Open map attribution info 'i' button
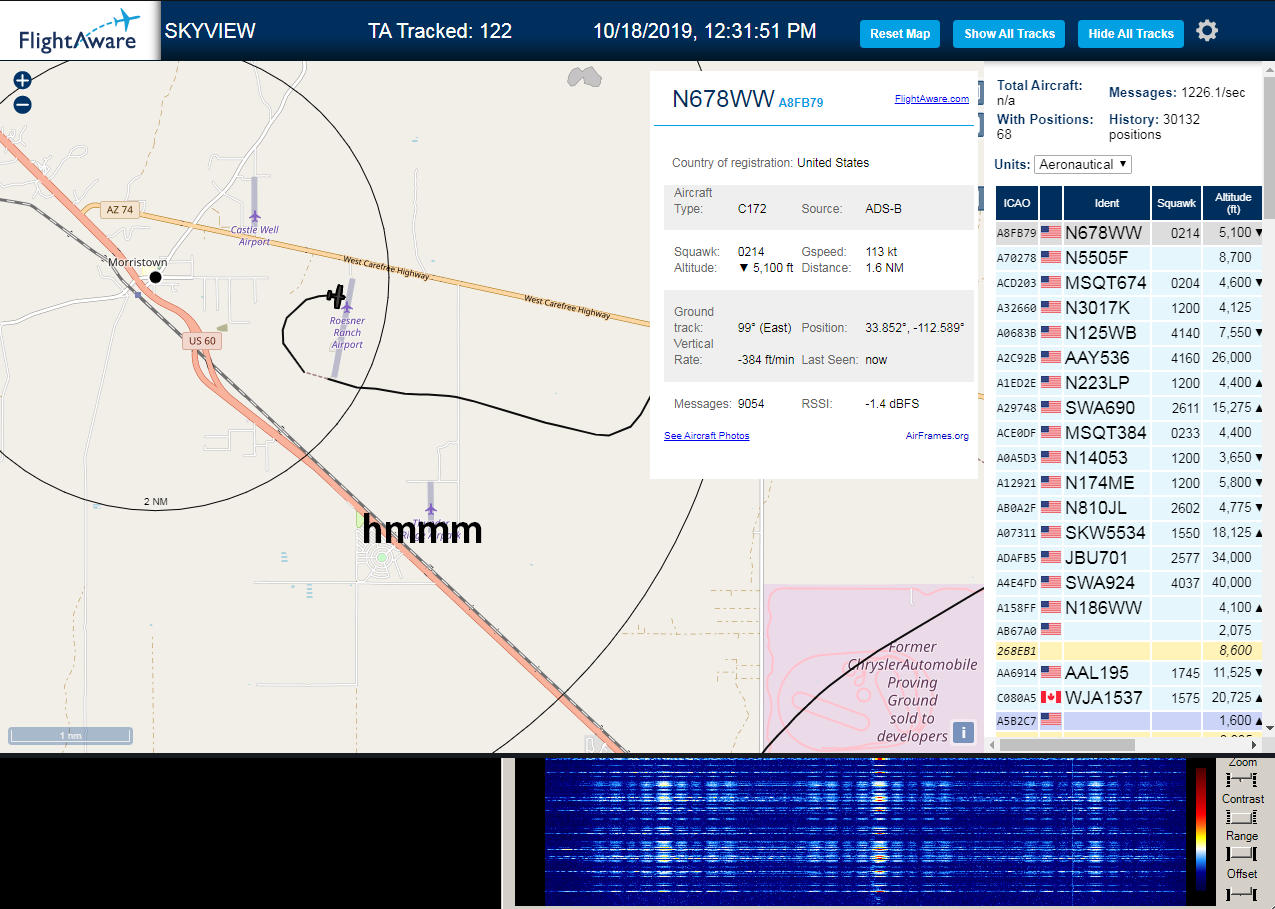 tap(963, 732)
